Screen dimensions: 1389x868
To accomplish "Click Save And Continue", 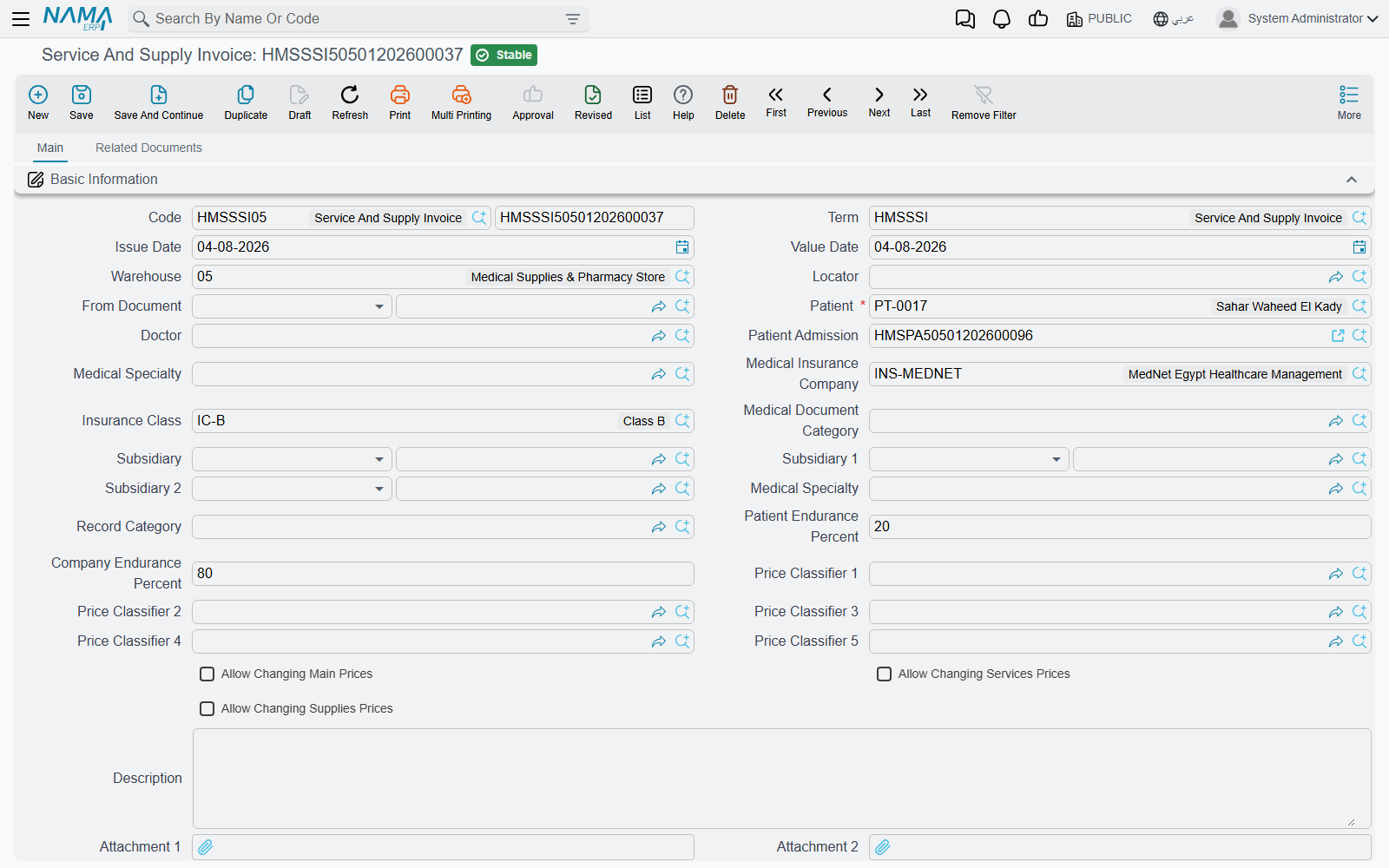I will [159, 102].
